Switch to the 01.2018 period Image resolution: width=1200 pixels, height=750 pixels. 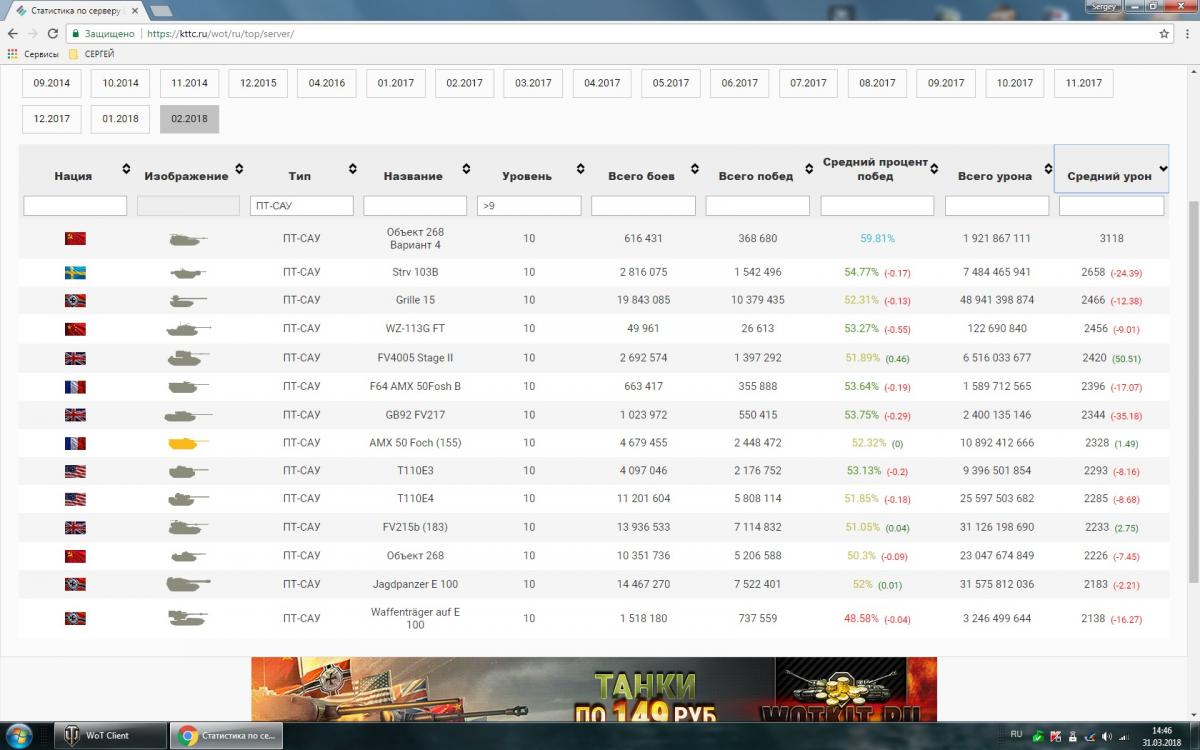pyautogui.click(x=120, y=119)
